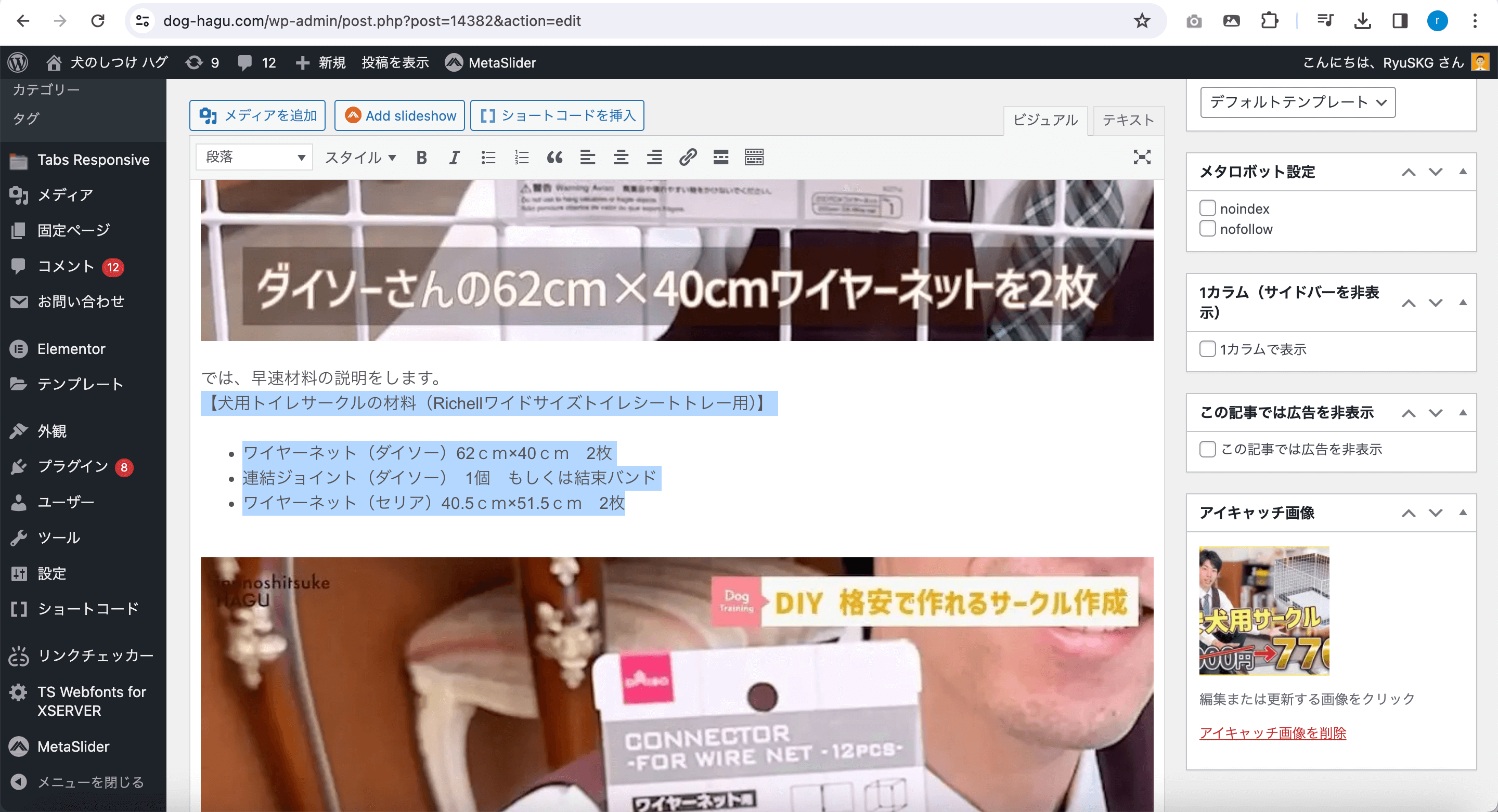1498x812 pixels.
Task: Open the browser downloads icon
Action: point(1363,21)
